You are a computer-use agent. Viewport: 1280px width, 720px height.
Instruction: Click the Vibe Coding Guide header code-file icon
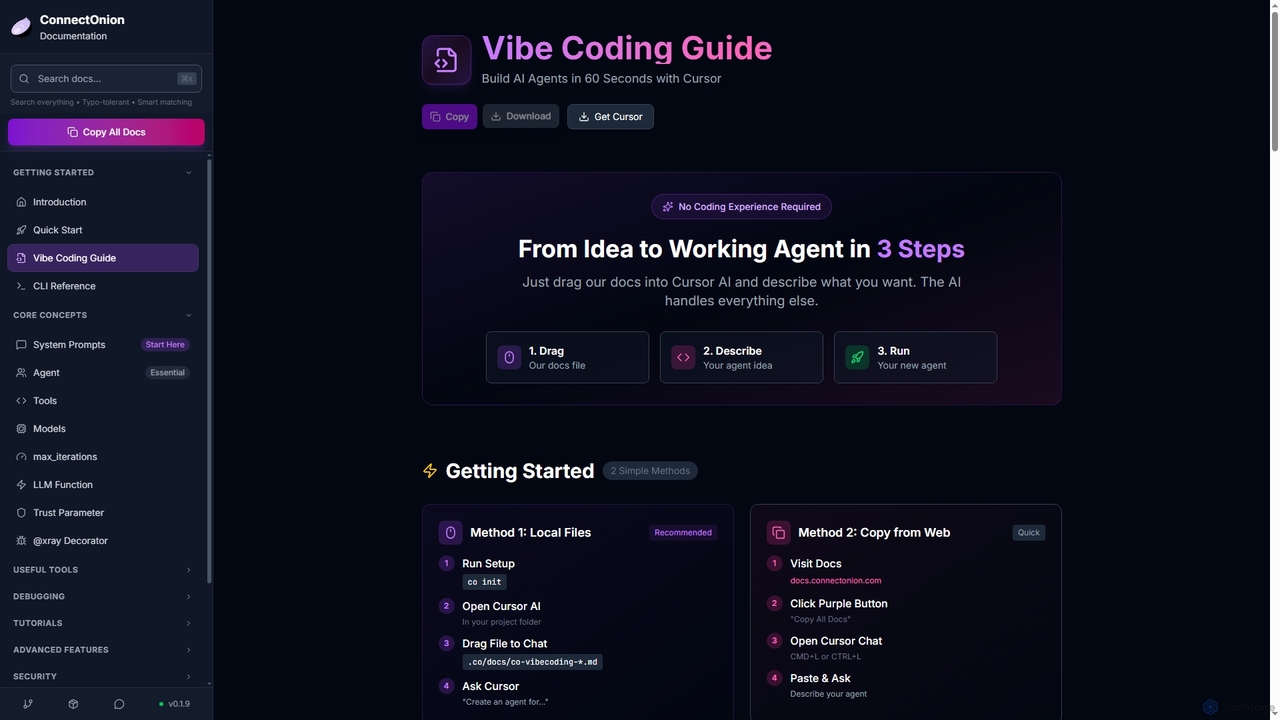pos(446,60)
